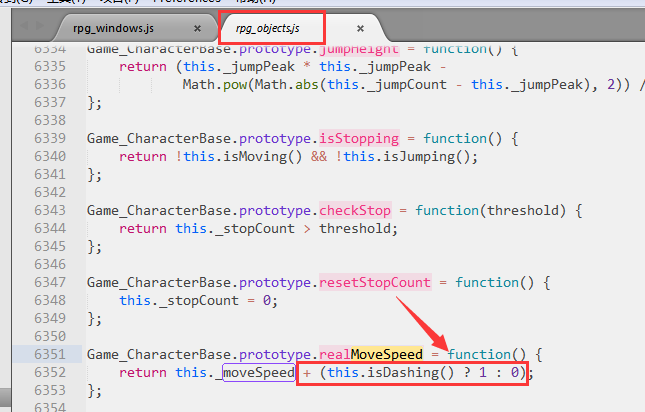Viewport: 645px width, 412px height.
Task: Click line number 6343 in gutter
Action: (50, 210)
